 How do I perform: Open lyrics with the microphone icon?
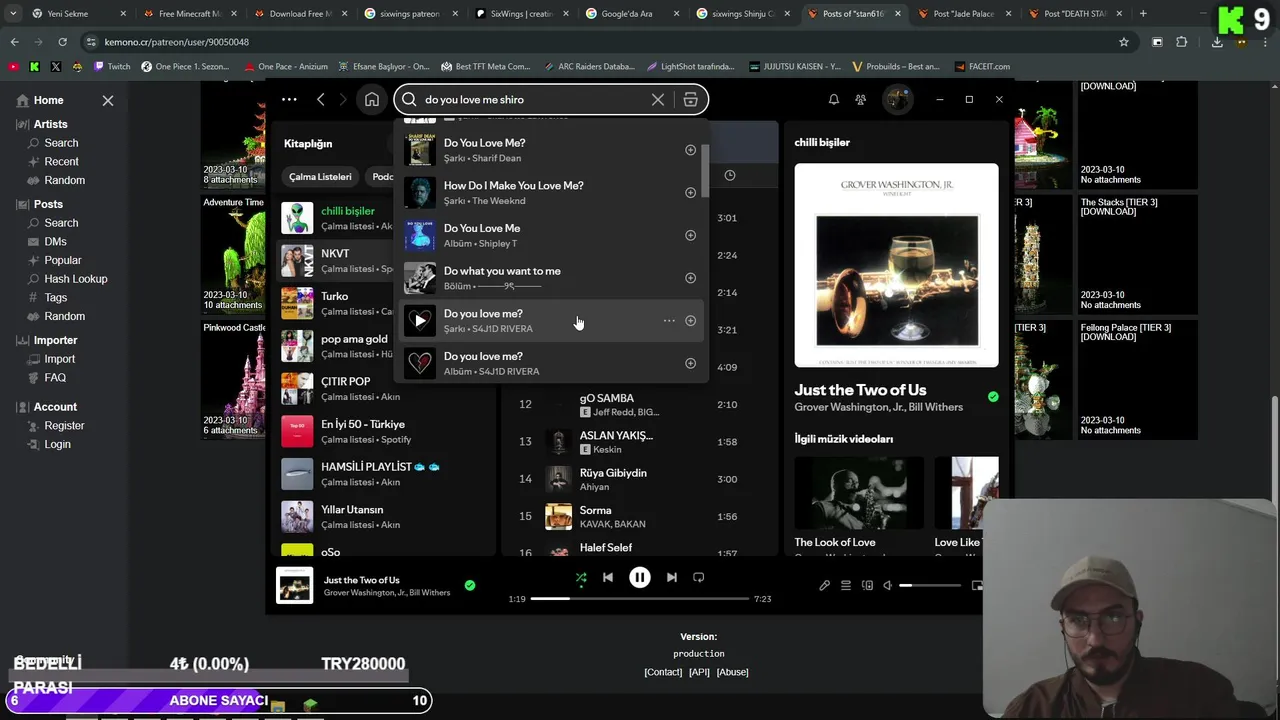824,585
